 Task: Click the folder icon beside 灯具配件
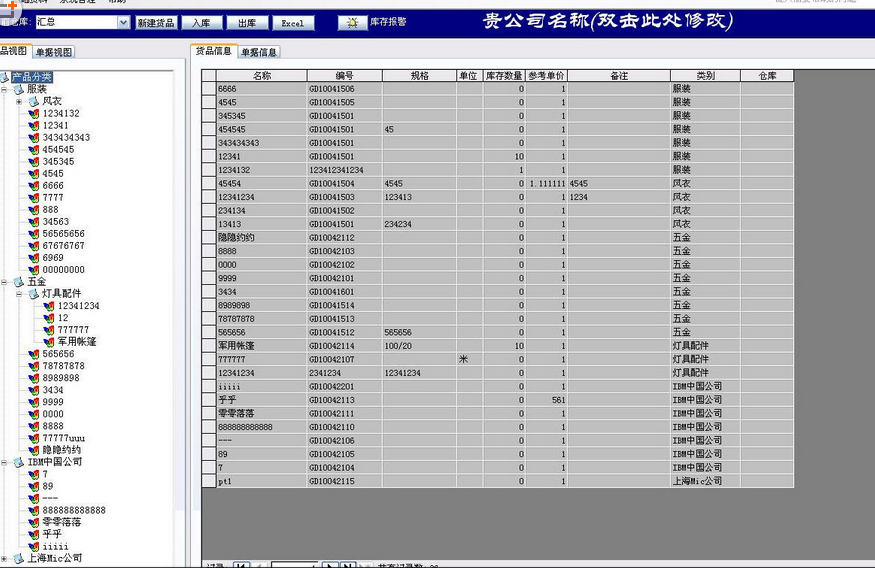tap(34, 293)
